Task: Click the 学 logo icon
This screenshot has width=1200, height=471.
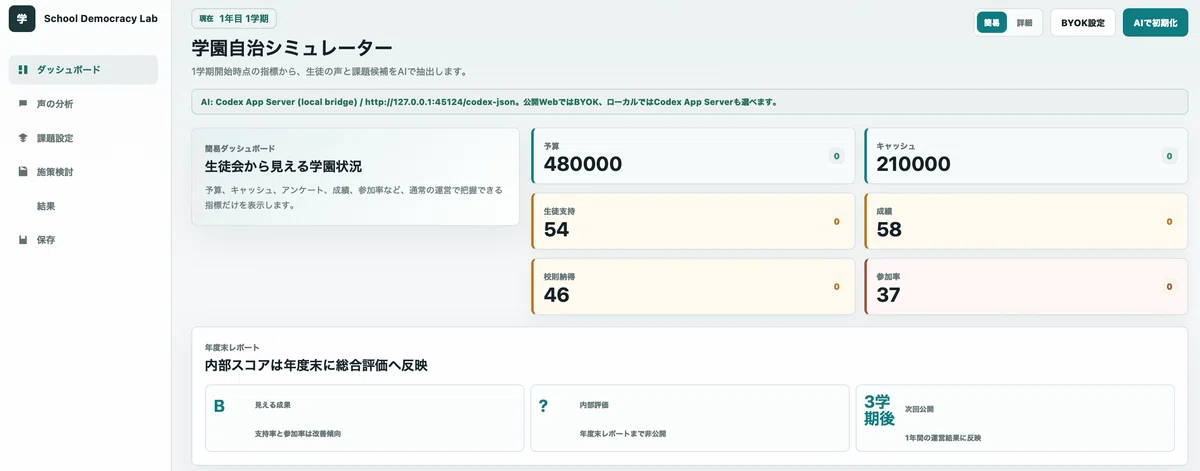Action: [x=22, y=18]
